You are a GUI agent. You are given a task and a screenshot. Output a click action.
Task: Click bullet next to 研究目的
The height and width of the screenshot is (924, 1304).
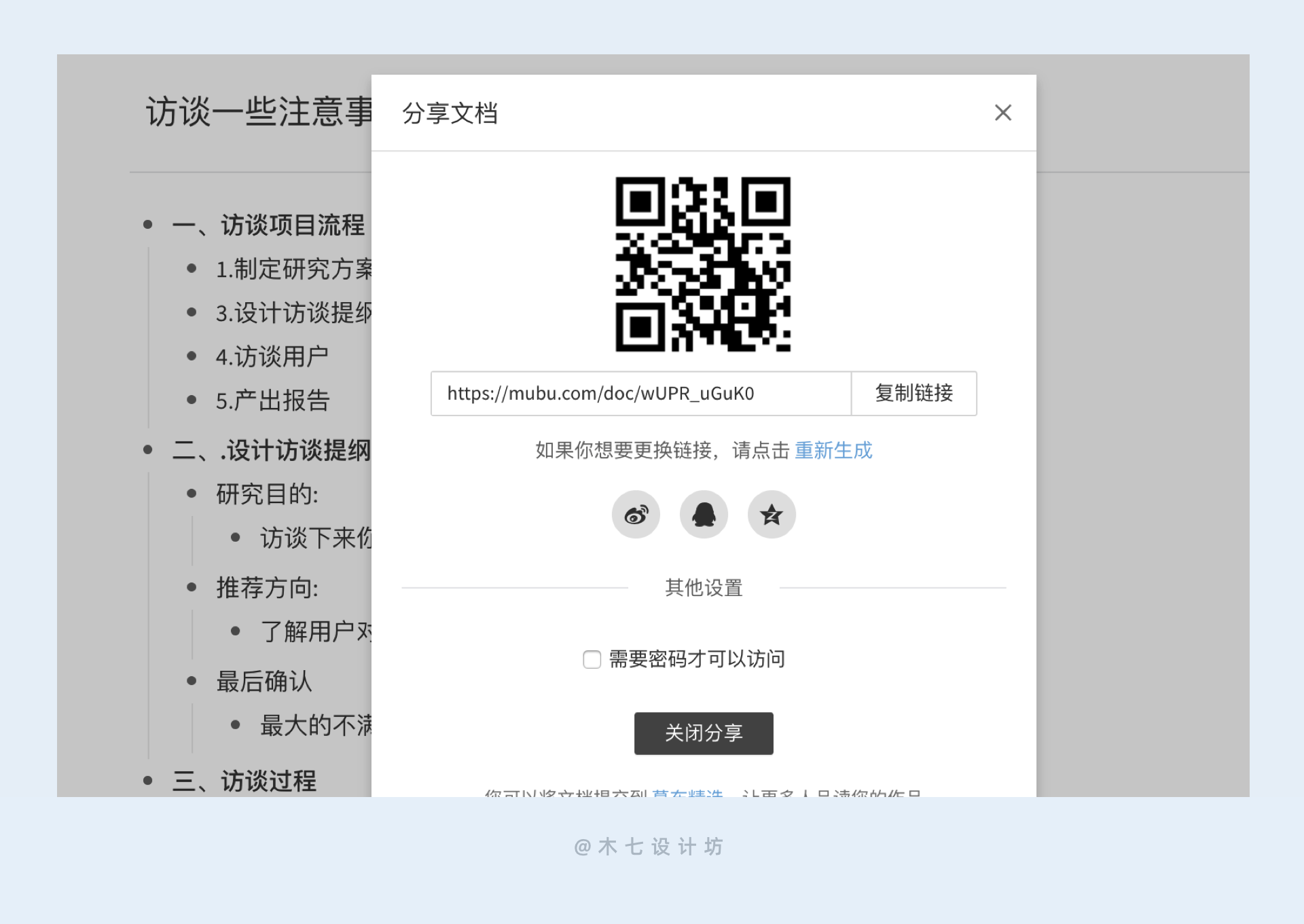(192, 494)
